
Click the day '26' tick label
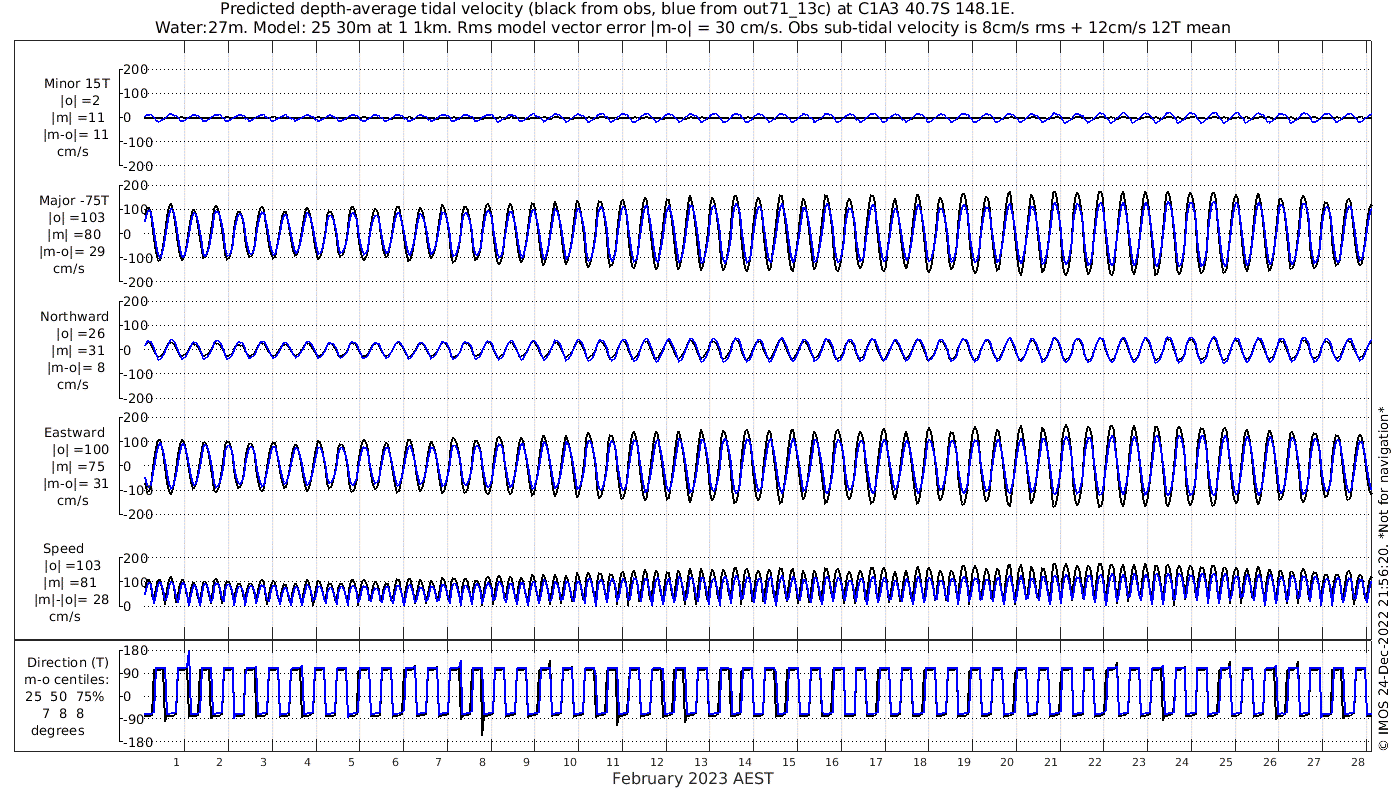tap(1270, 762)
